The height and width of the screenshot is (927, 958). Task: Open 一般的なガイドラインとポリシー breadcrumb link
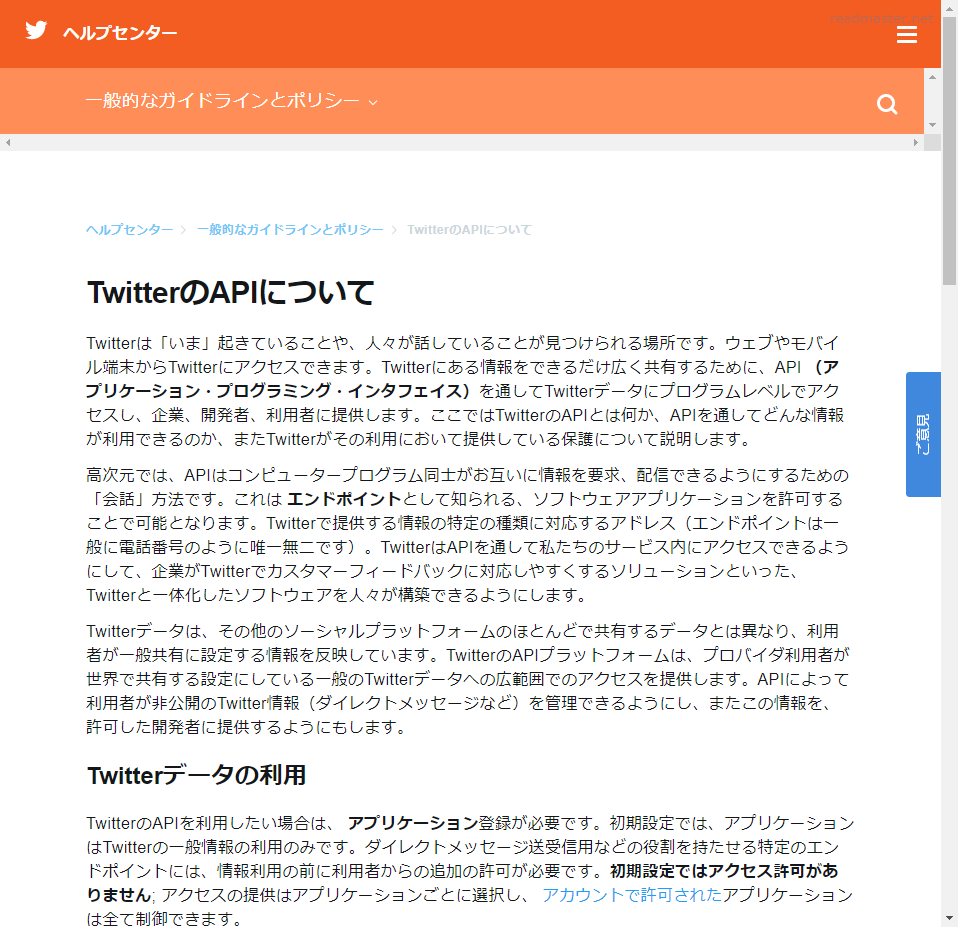click(290, 230)
